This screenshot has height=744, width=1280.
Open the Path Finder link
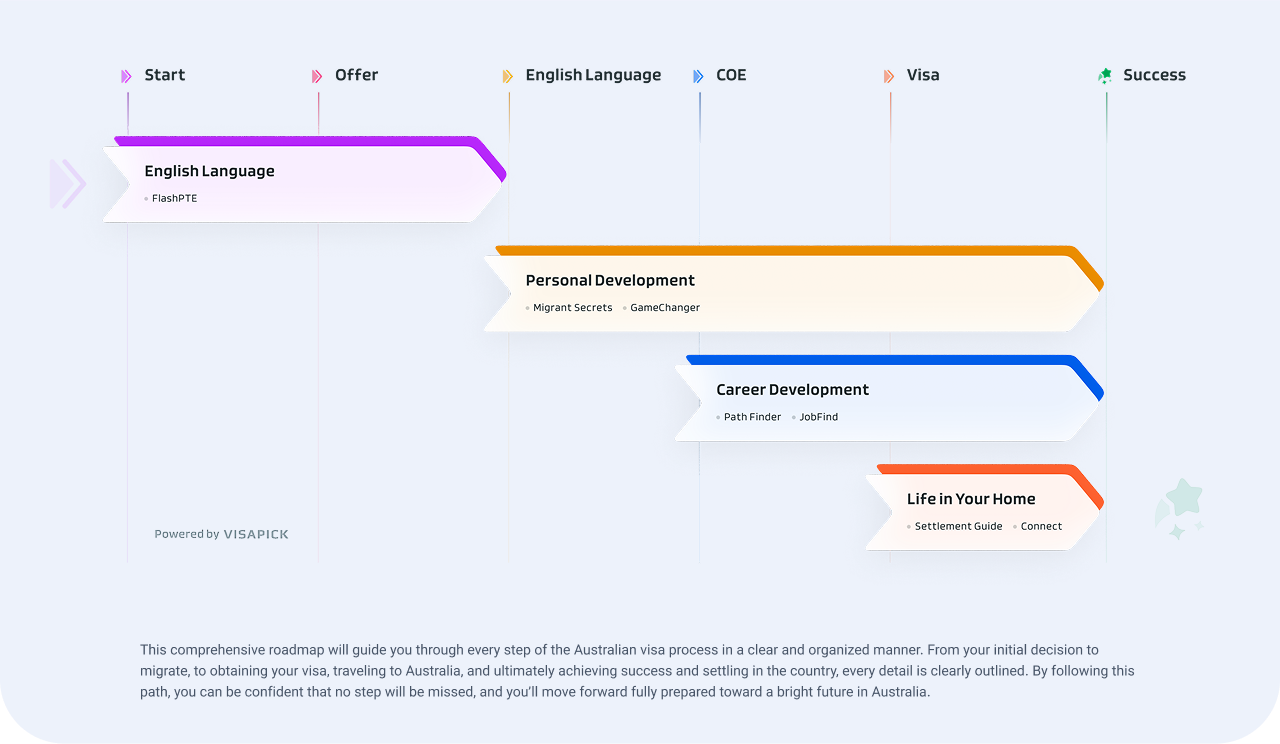pyautogui.click(x=752, y=417)
